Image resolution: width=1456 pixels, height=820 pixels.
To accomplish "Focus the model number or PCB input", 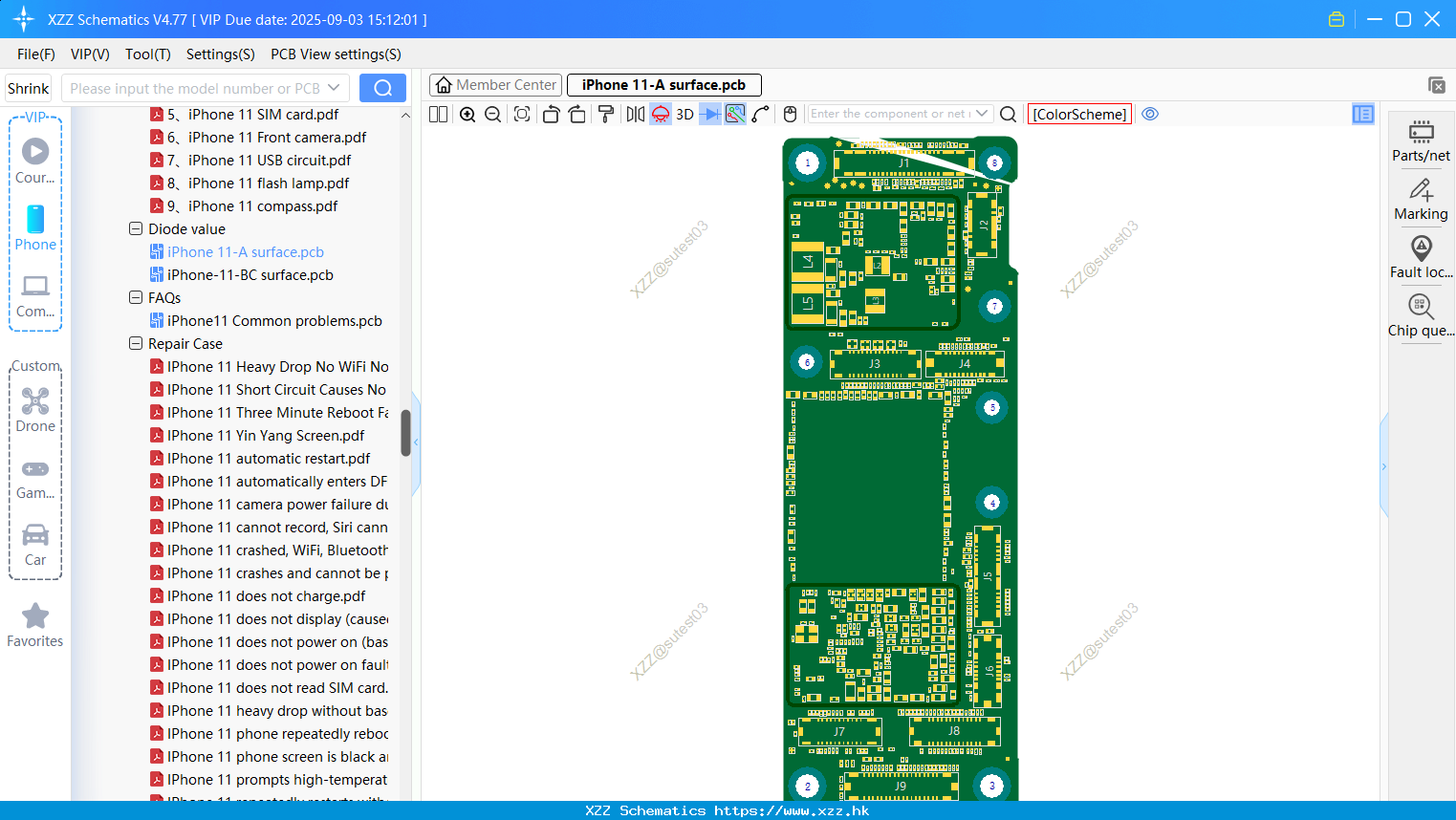I will click(194, 88).
